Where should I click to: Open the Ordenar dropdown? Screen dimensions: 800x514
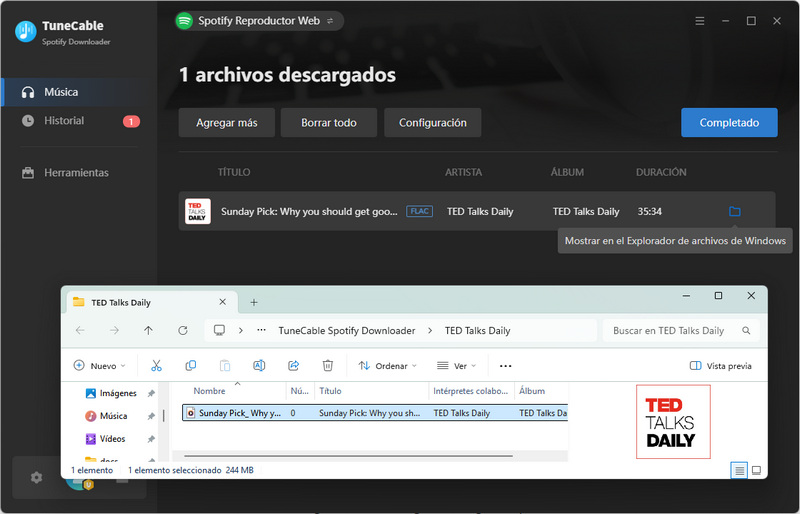click(388, 366)
